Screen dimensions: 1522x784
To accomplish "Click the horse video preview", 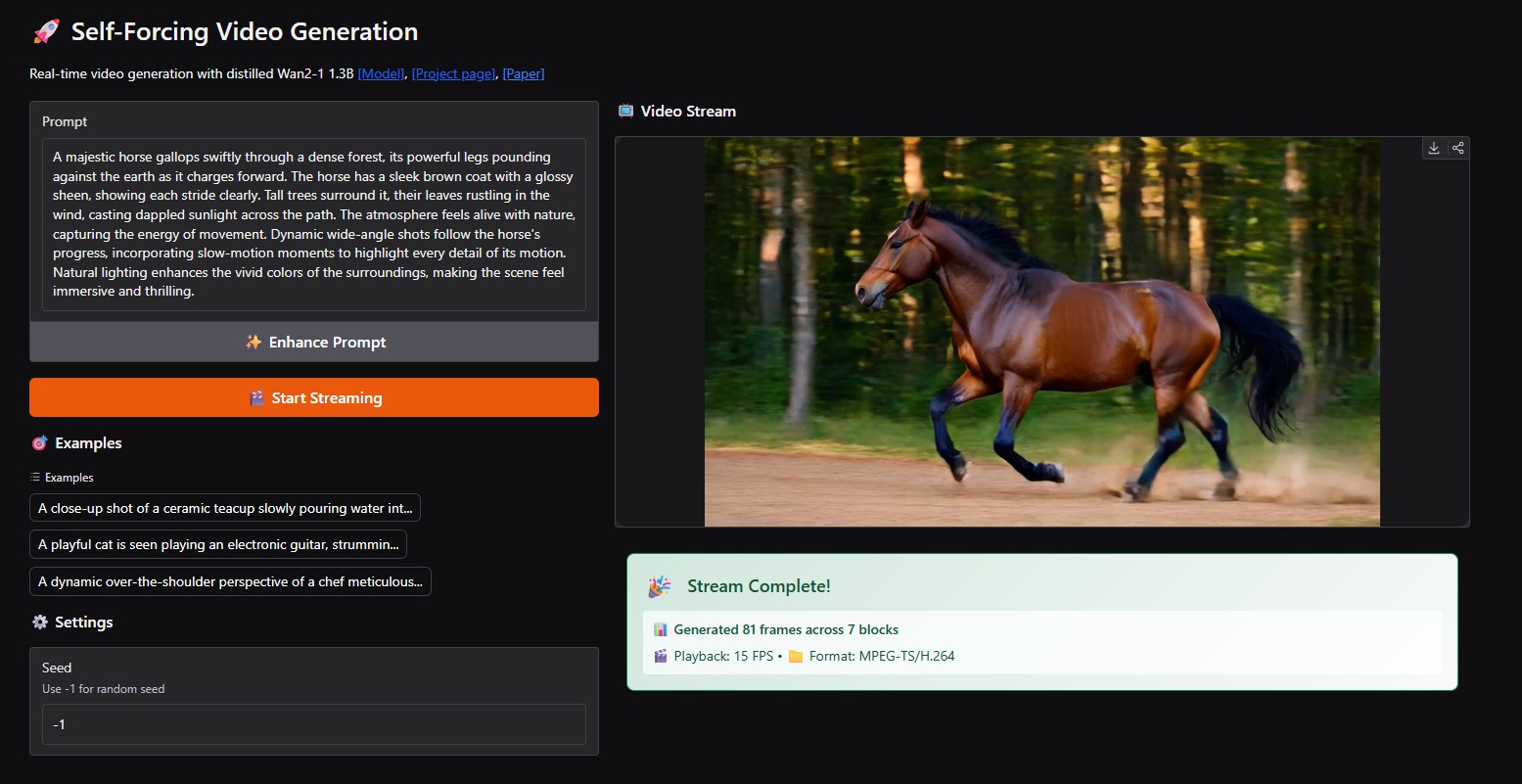I will (x=1042, y=332).
